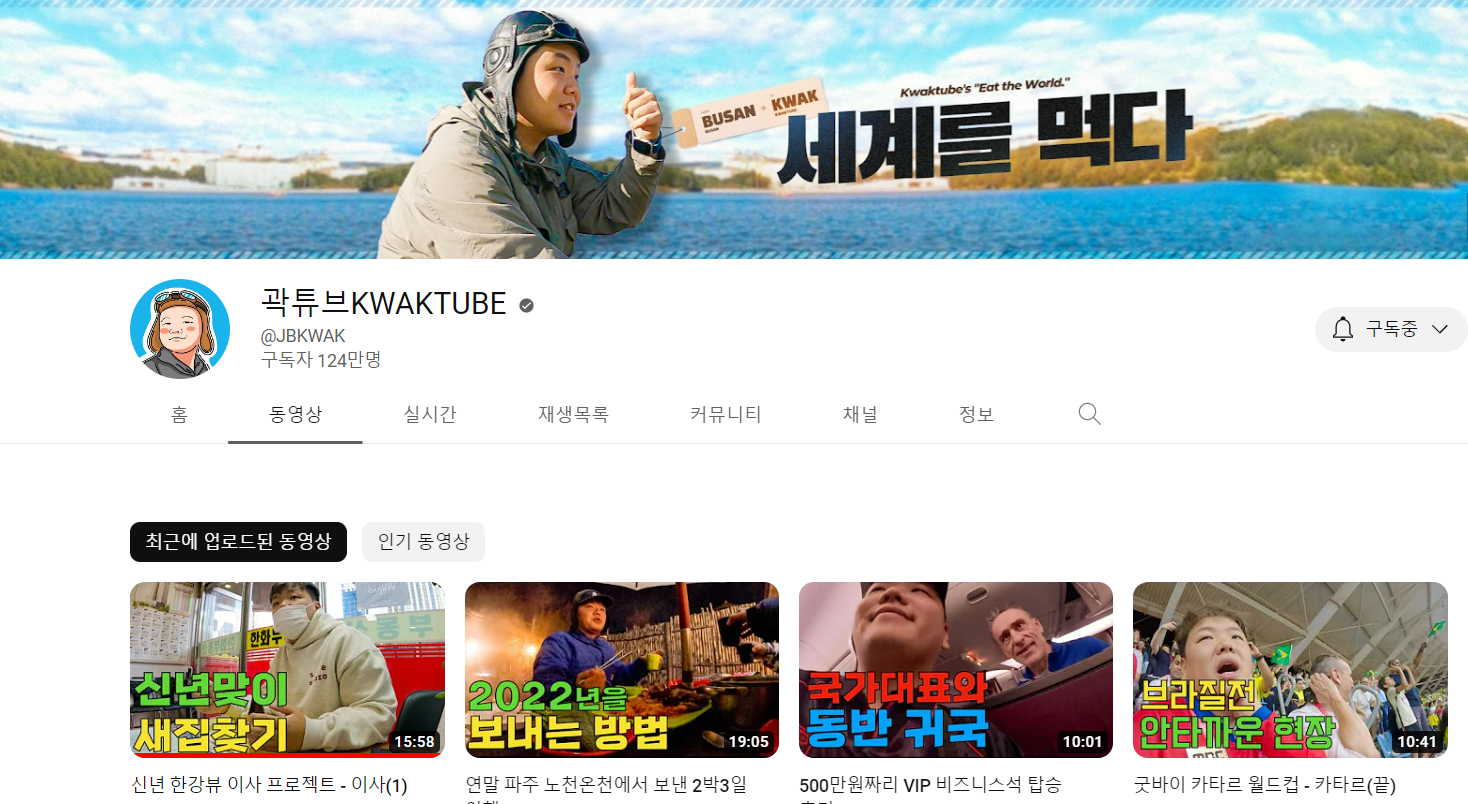Click the notification bell icon
This screenshot has width=1468, height=804.
point(1343,329)
